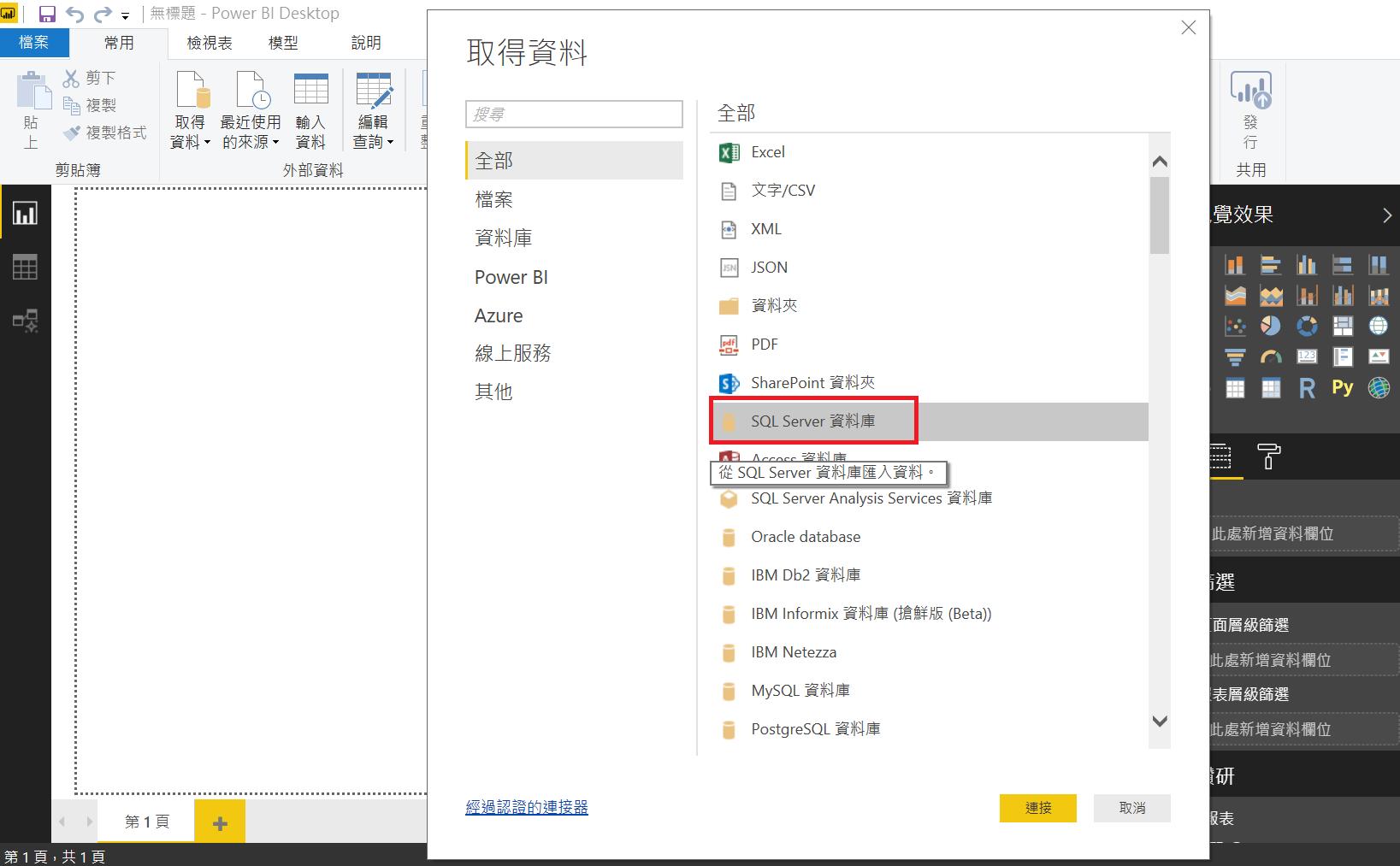Viewport: 1400px width, 866px height.
Task: Select the 檔案 (File) category in dialog
Action: pyautogui.click(x=574, y=199)
